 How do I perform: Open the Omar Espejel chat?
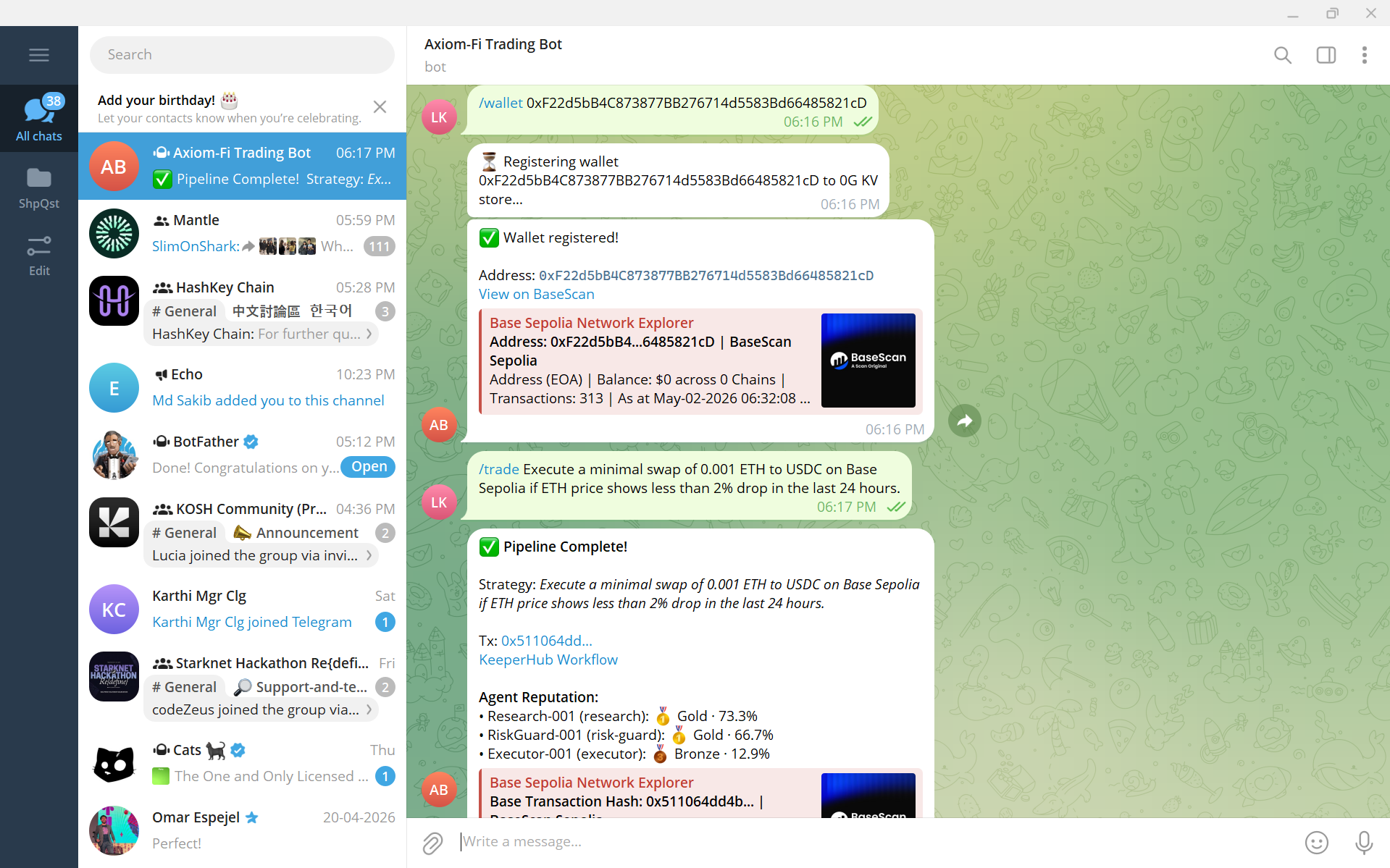pos(242,830)
